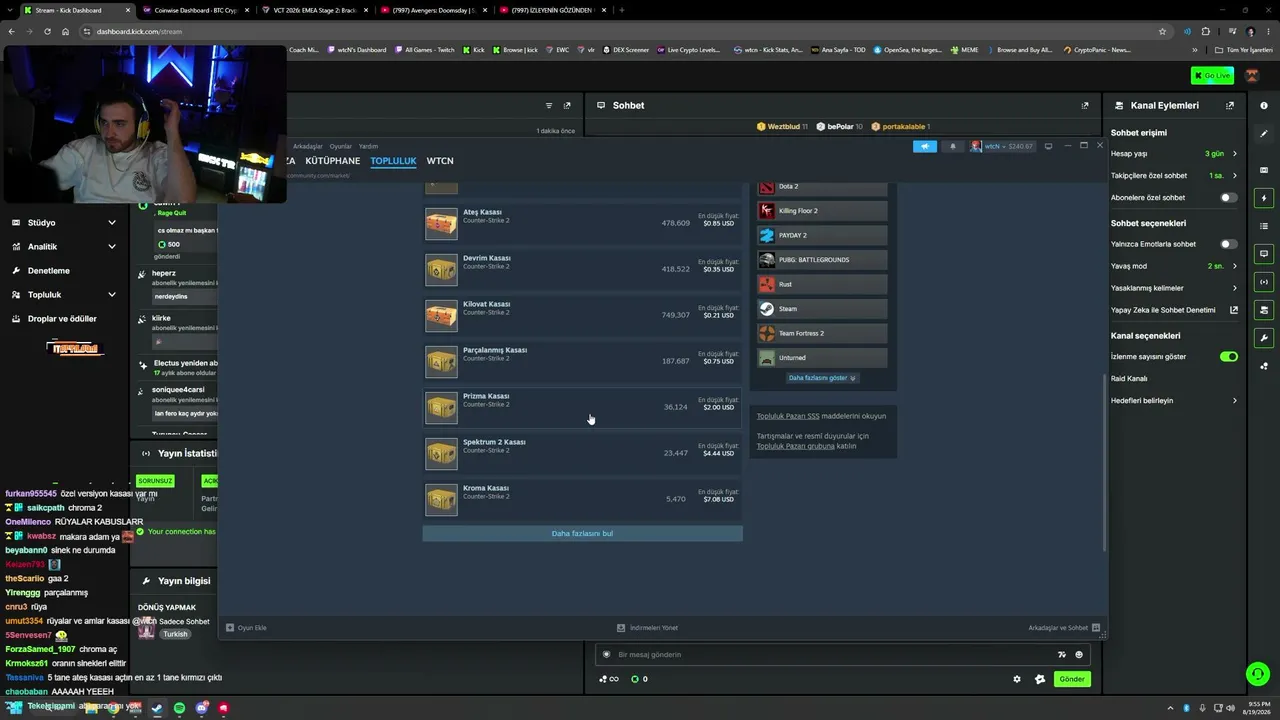Expand Hedefleri belirleyin option
Screen dimensions: 1280x720
coord(1174,401)
